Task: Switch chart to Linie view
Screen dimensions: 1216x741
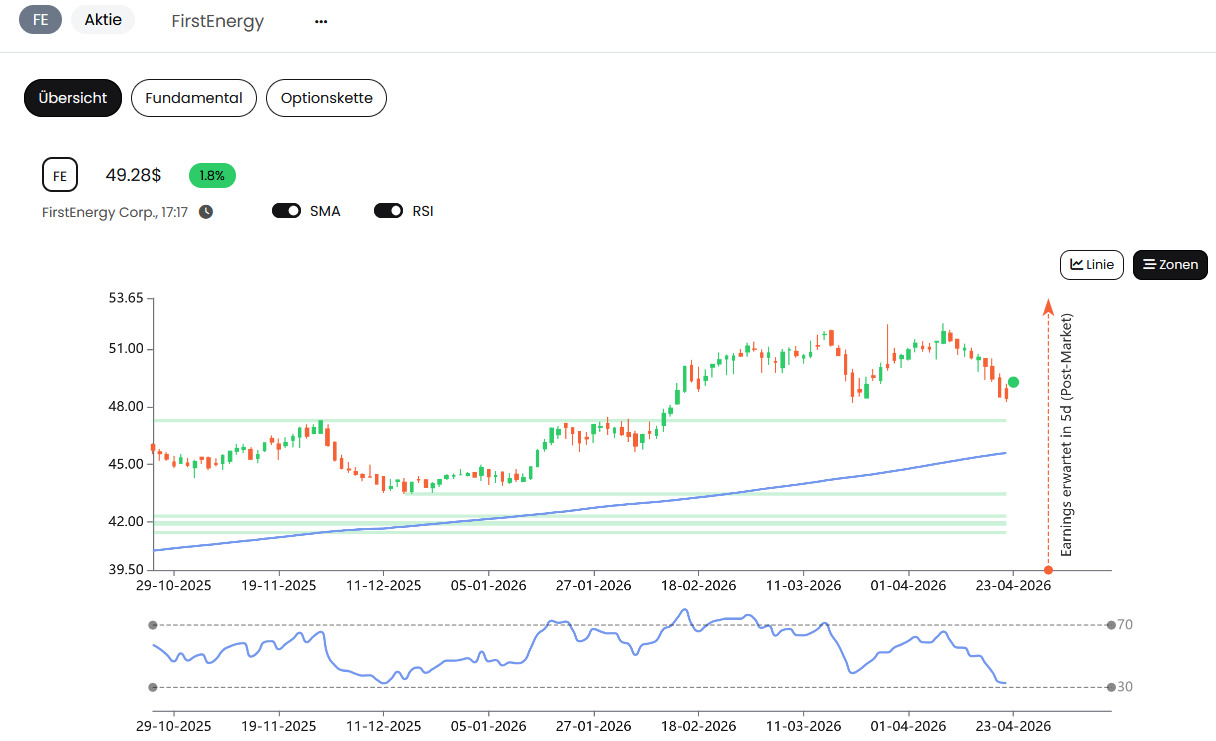Action: (x=1092, y=265)
